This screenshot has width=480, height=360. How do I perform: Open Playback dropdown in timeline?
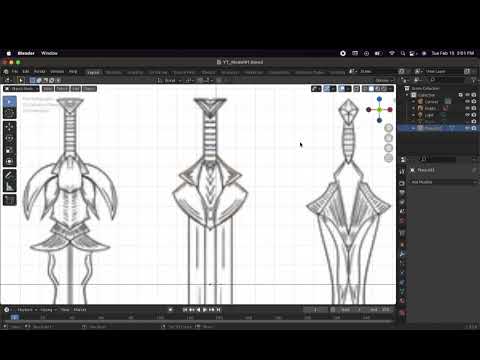[27, 310]
